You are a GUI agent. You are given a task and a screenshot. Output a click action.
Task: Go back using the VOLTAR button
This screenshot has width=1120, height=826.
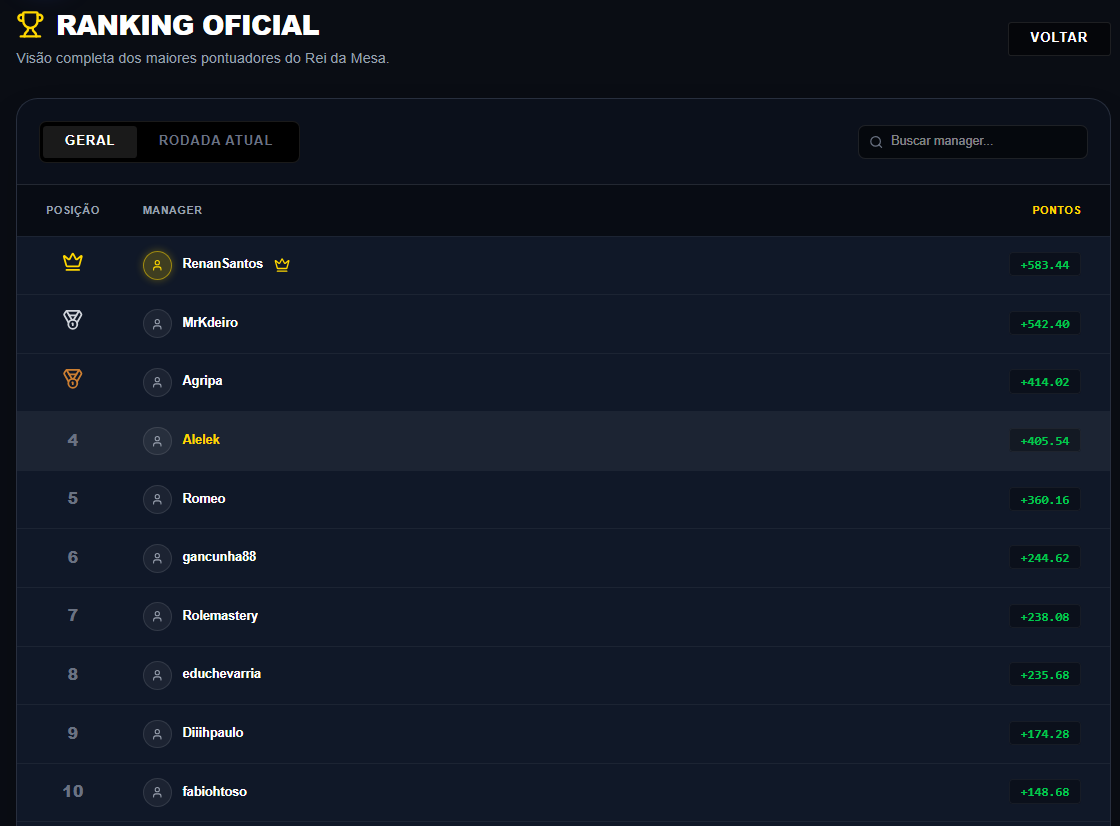click(x=1059, y=38)
